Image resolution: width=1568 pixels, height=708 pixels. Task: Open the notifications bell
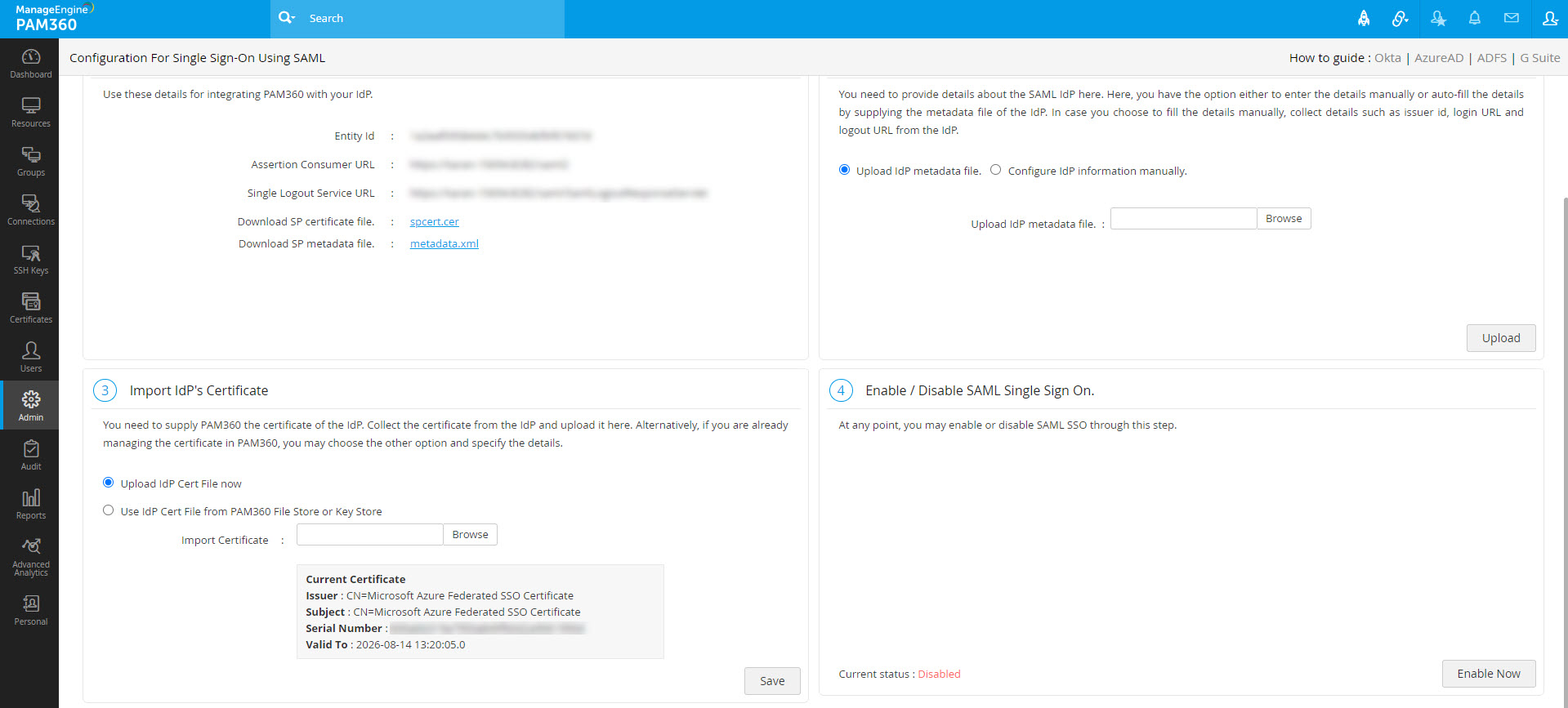[1475, 18]
